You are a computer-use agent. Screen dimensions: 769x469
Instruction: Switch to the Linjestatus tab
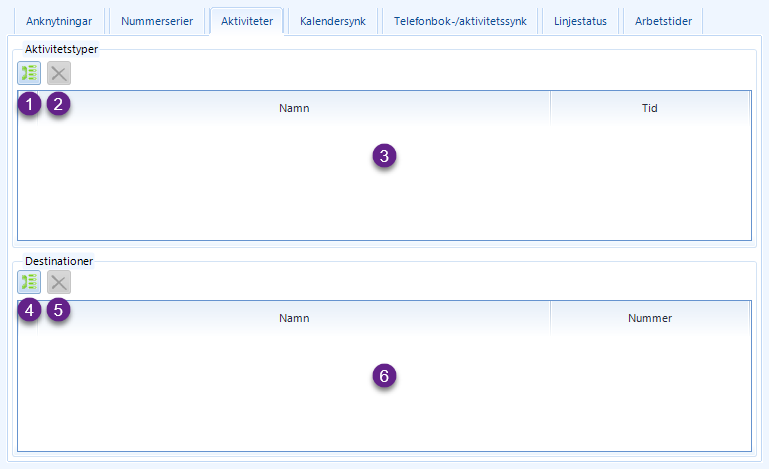(580, 21)
